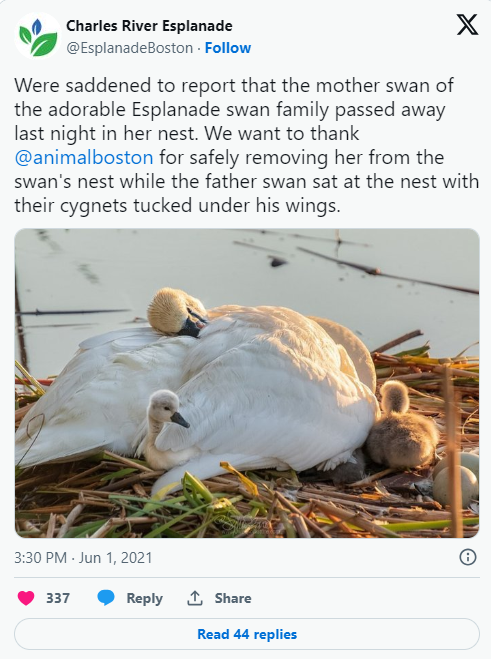Open the @animalboston mention link

point(84,158)
